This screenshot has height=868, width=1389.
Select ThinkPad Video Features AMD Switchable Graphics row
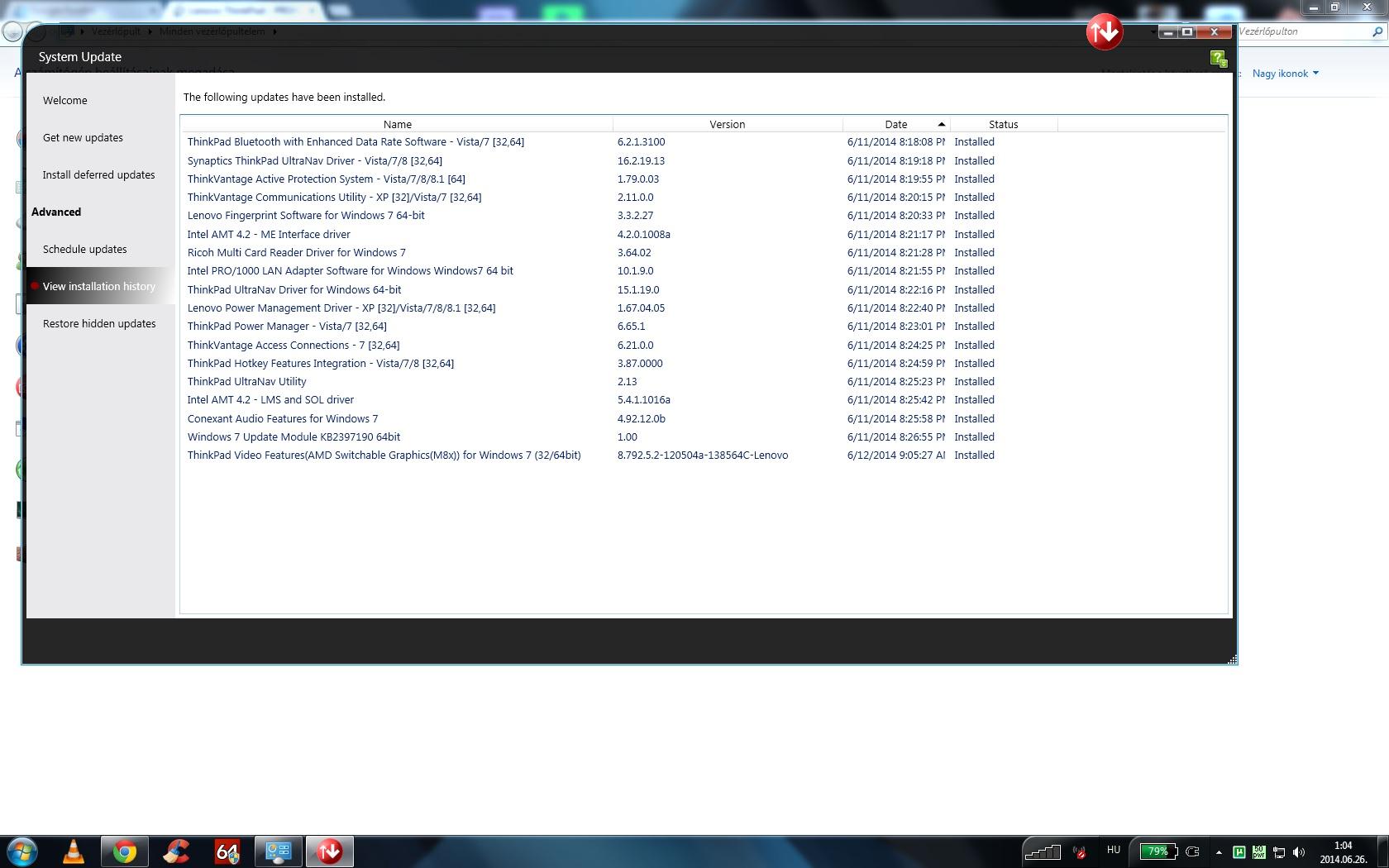(703, 455)
